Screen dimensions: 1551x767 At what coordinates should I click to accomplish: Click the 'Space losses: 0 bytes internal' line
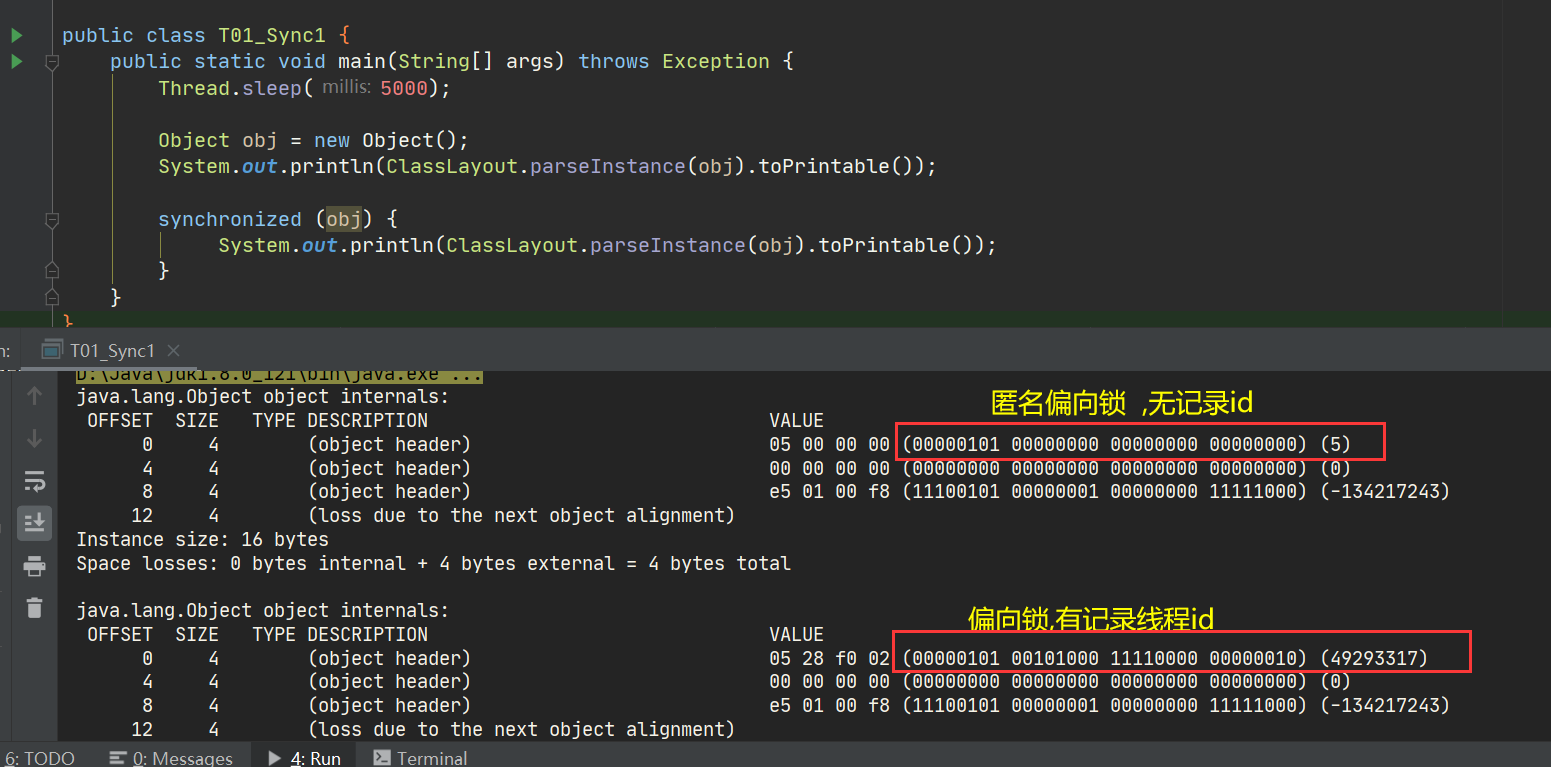coord(434,563)
